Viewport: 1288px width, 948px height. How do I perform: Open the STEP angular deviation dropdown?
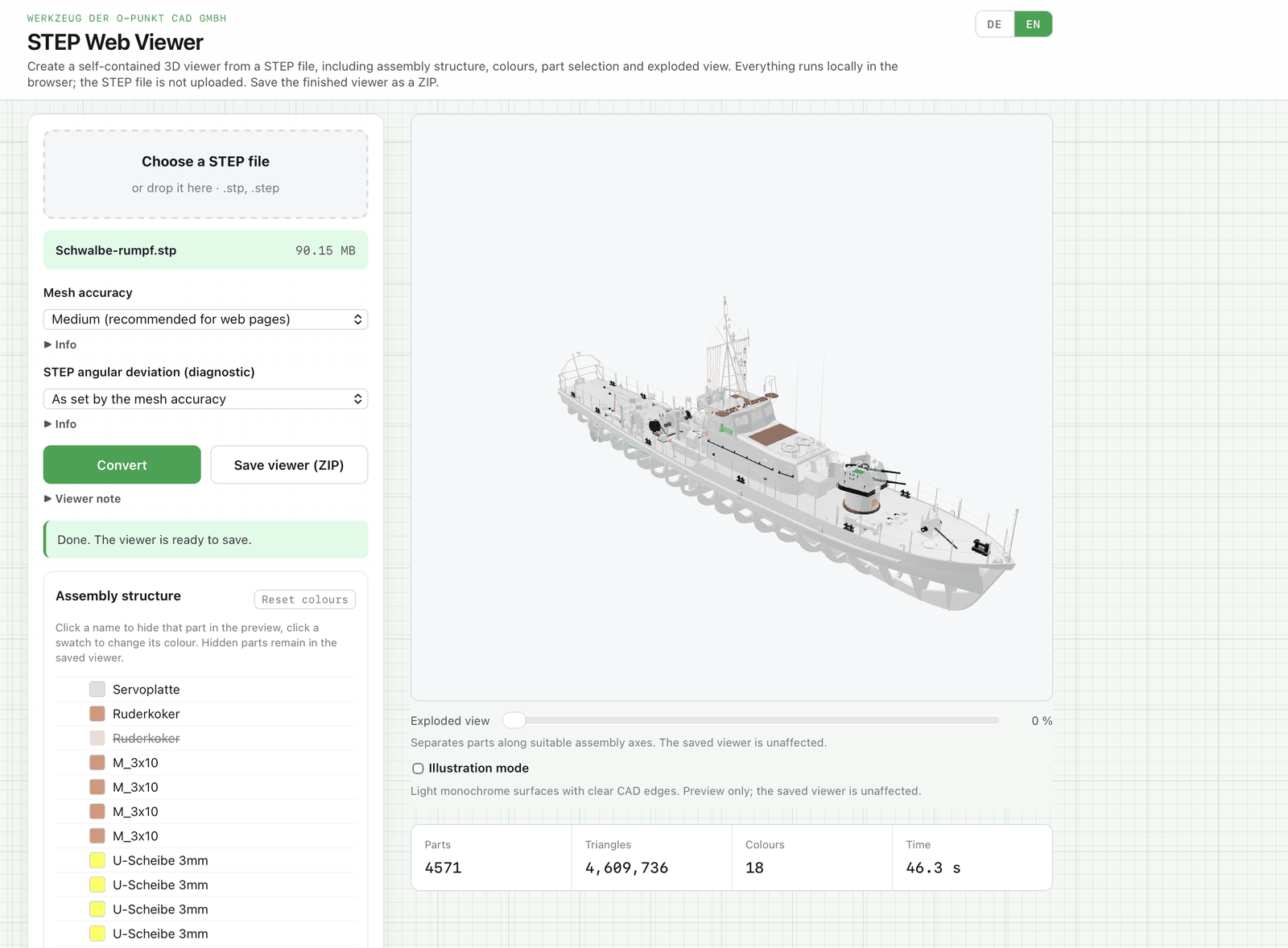(x=205, y=399)
